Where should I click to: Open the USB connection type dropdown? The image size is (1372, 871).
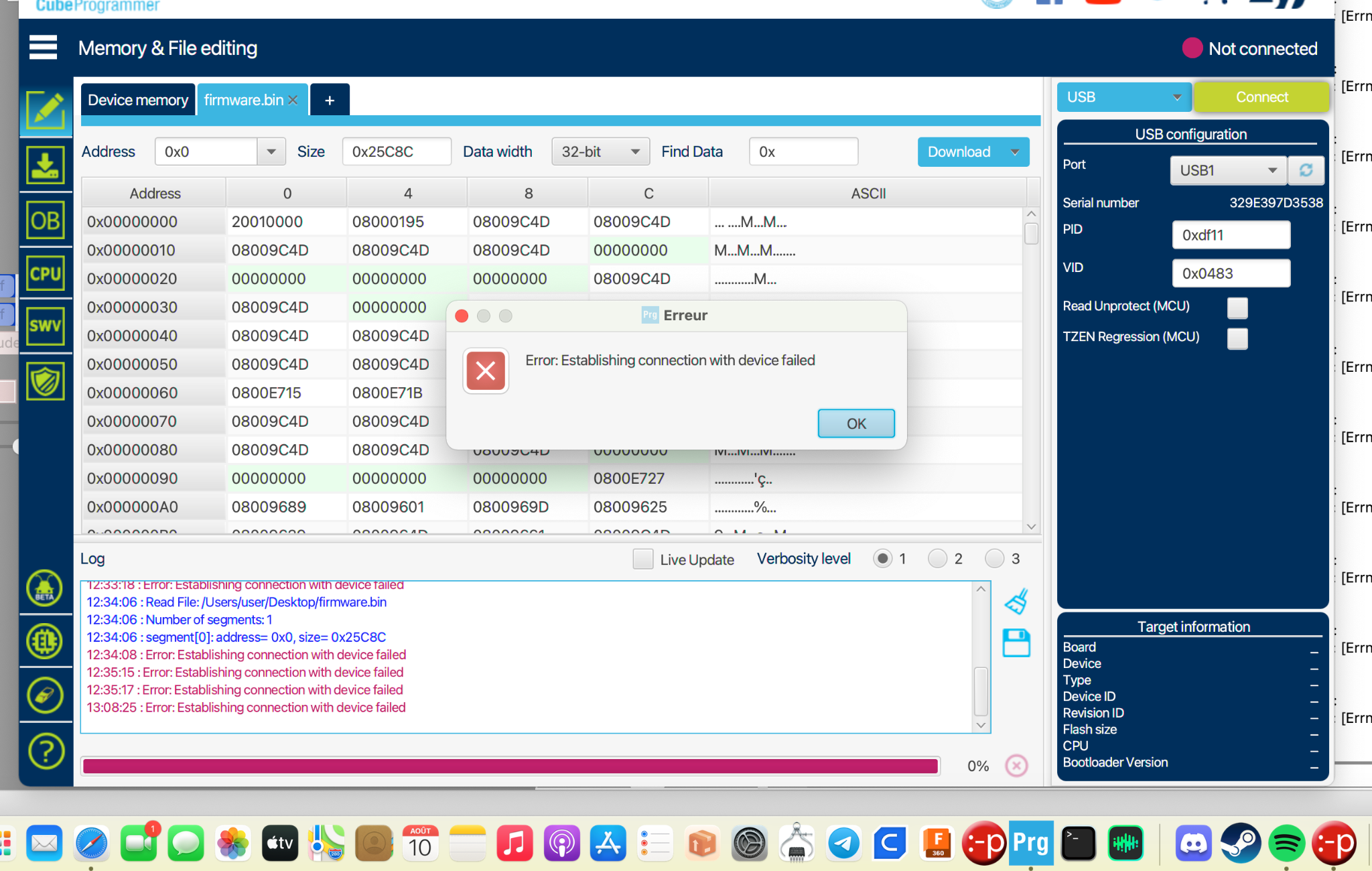coord(1123,97)
